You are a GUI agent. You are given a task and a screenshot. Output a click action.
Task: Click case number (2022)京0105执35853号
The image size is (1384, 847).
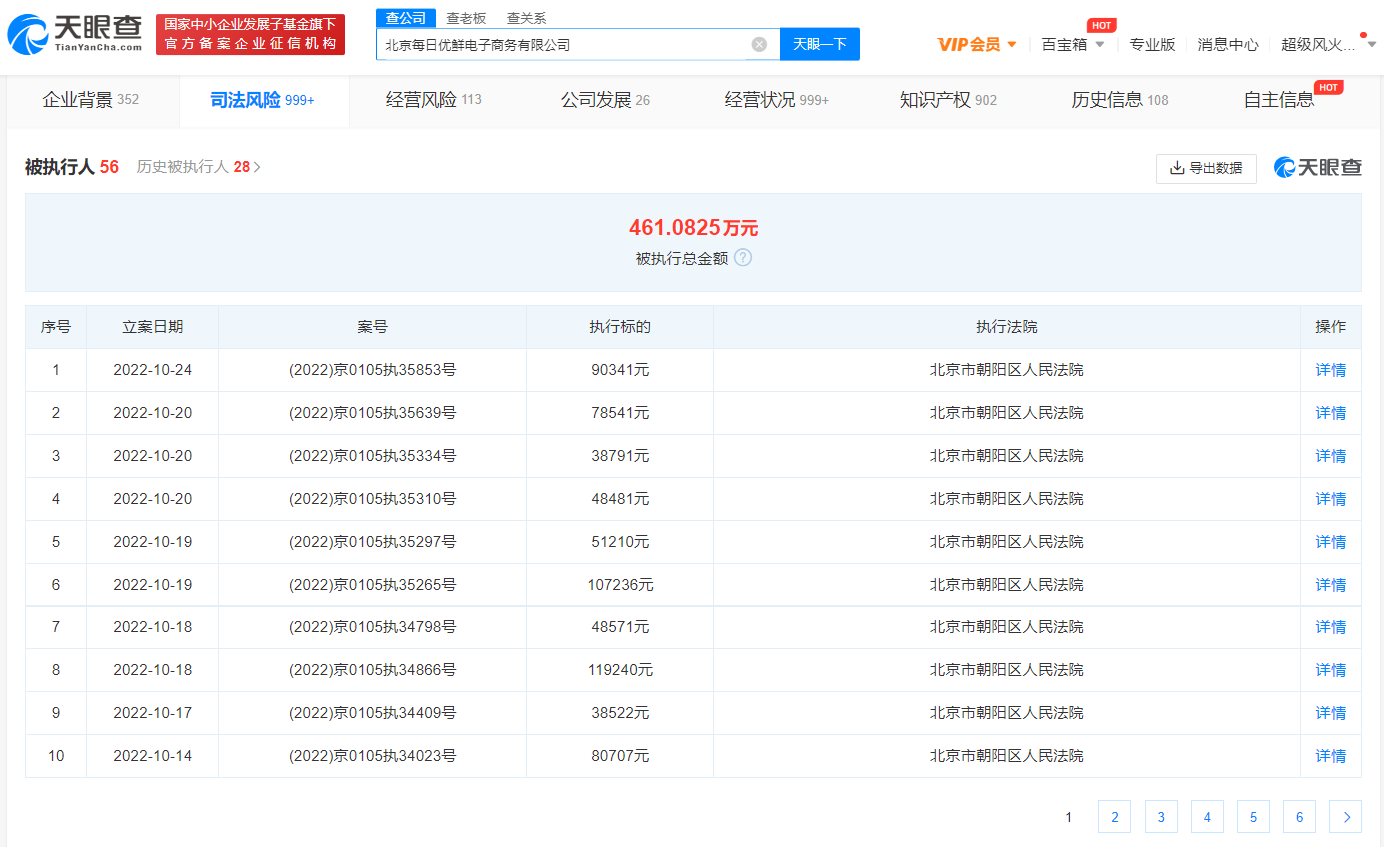tap(373, 370)
